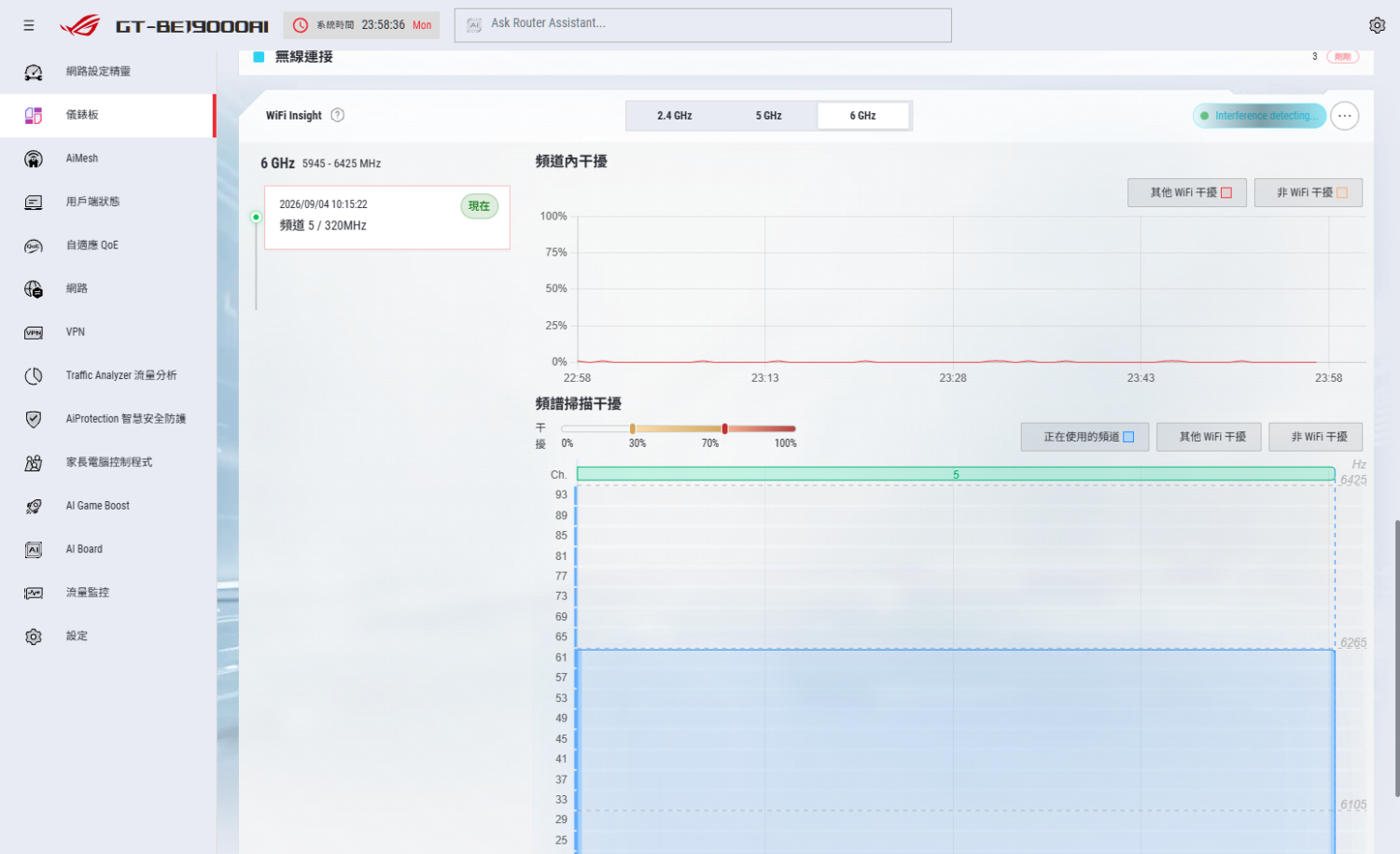Click the client status icon
The image size is (1400, 854).
(x=34, y=203)
